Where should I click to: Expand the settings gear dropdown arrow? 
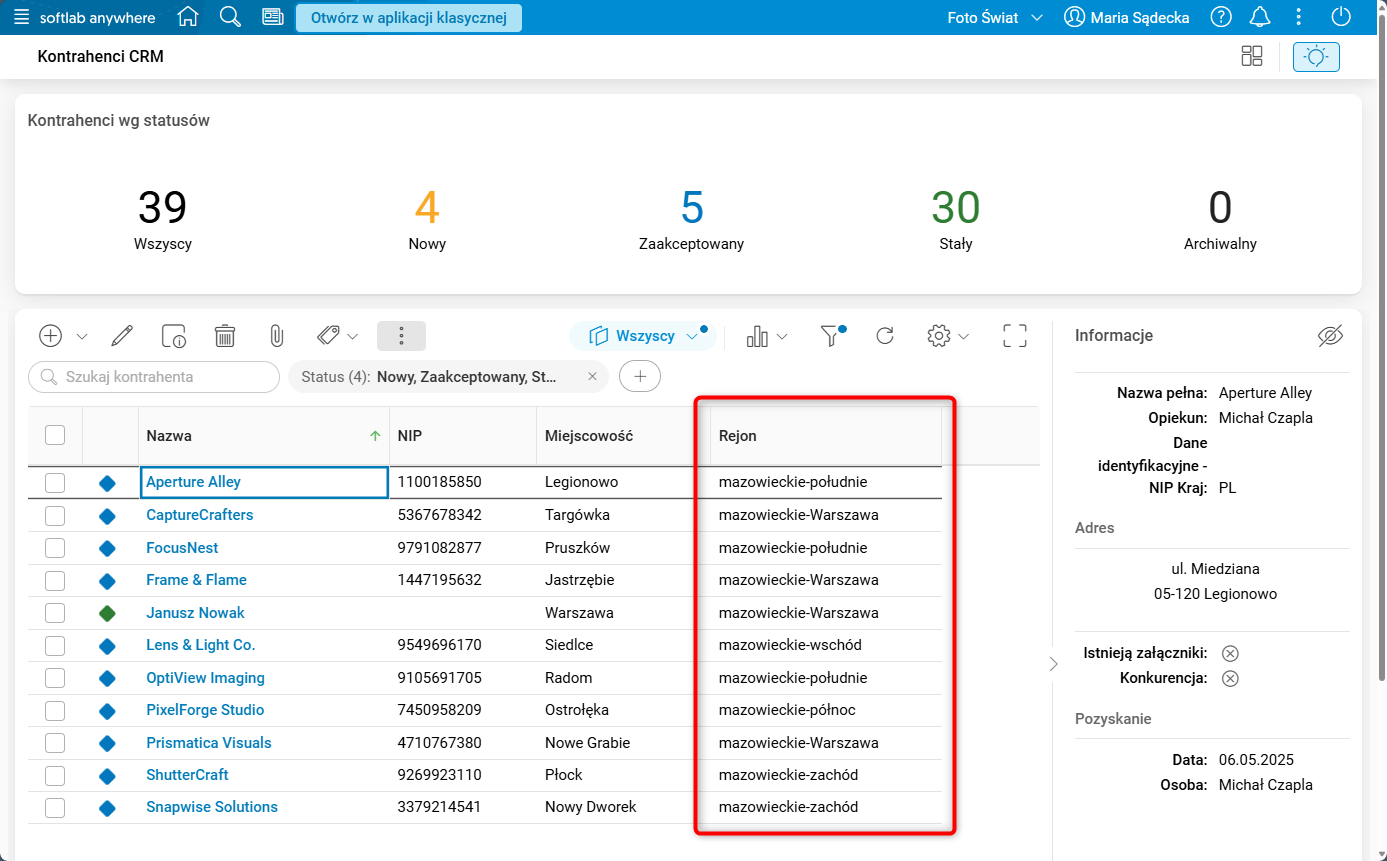tap(963, 337)
